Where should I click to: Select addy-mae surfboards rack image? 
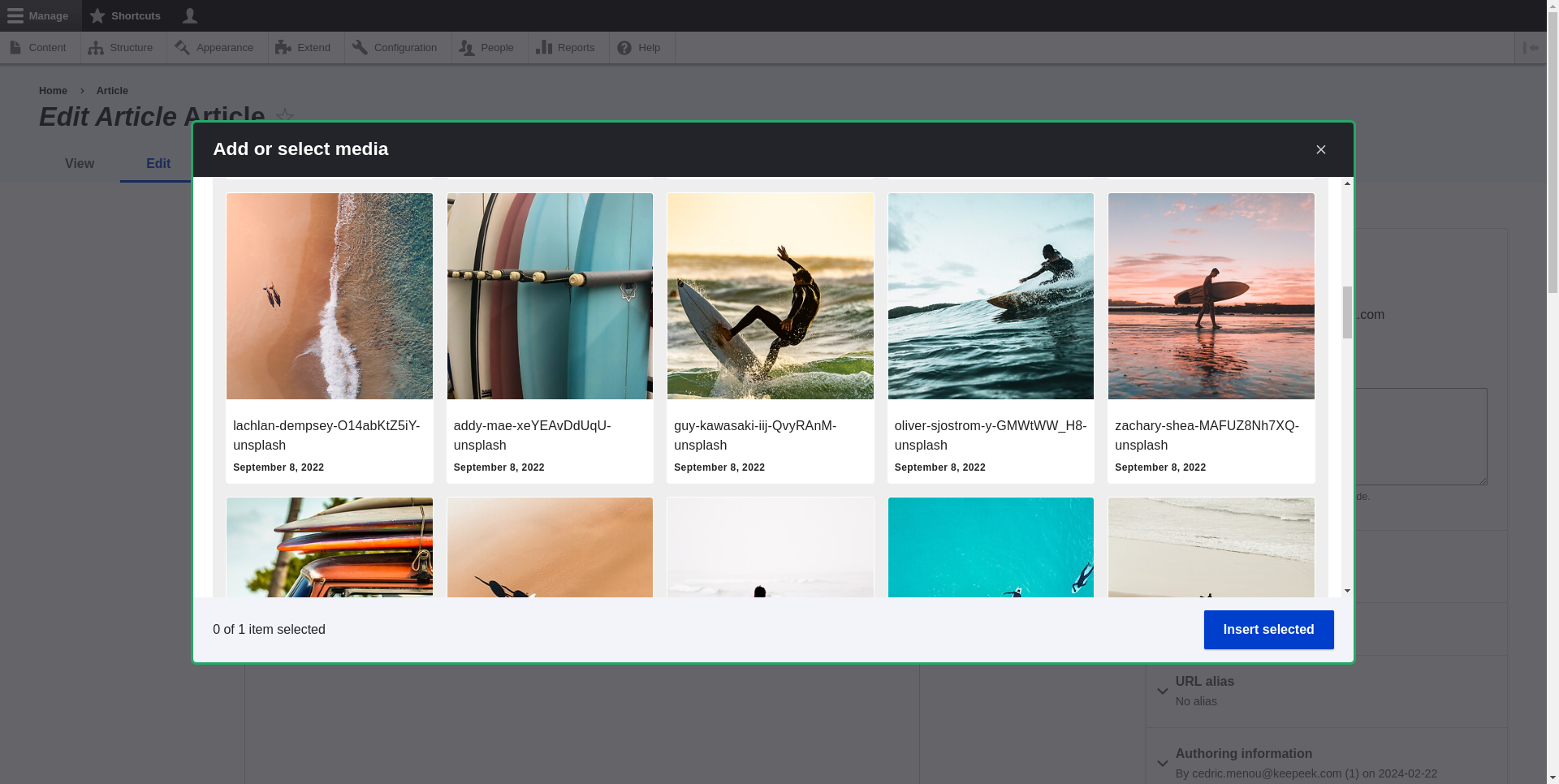coord(550,296)
